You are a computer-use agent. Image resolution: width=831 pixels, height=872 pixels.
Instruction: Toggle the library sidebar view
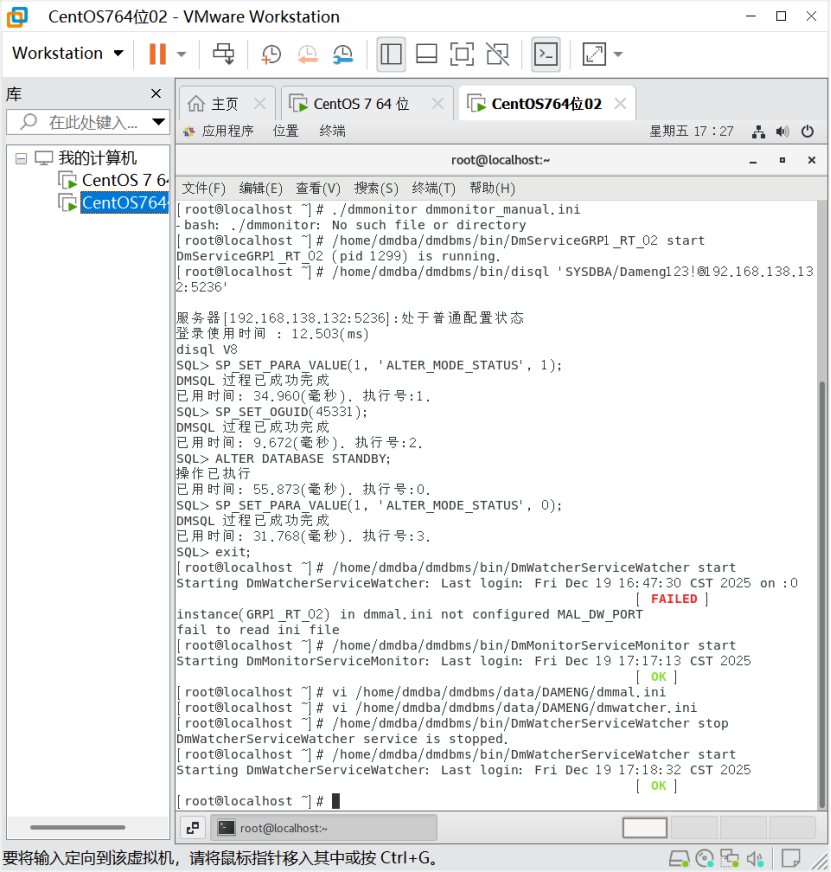point(390,54)
